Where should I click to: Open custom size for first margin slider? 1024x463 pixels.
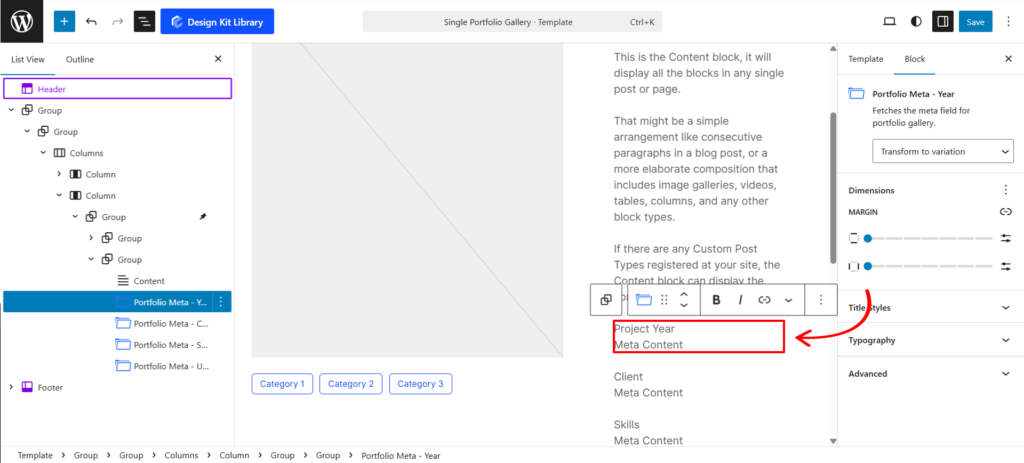coord(1005,238)
